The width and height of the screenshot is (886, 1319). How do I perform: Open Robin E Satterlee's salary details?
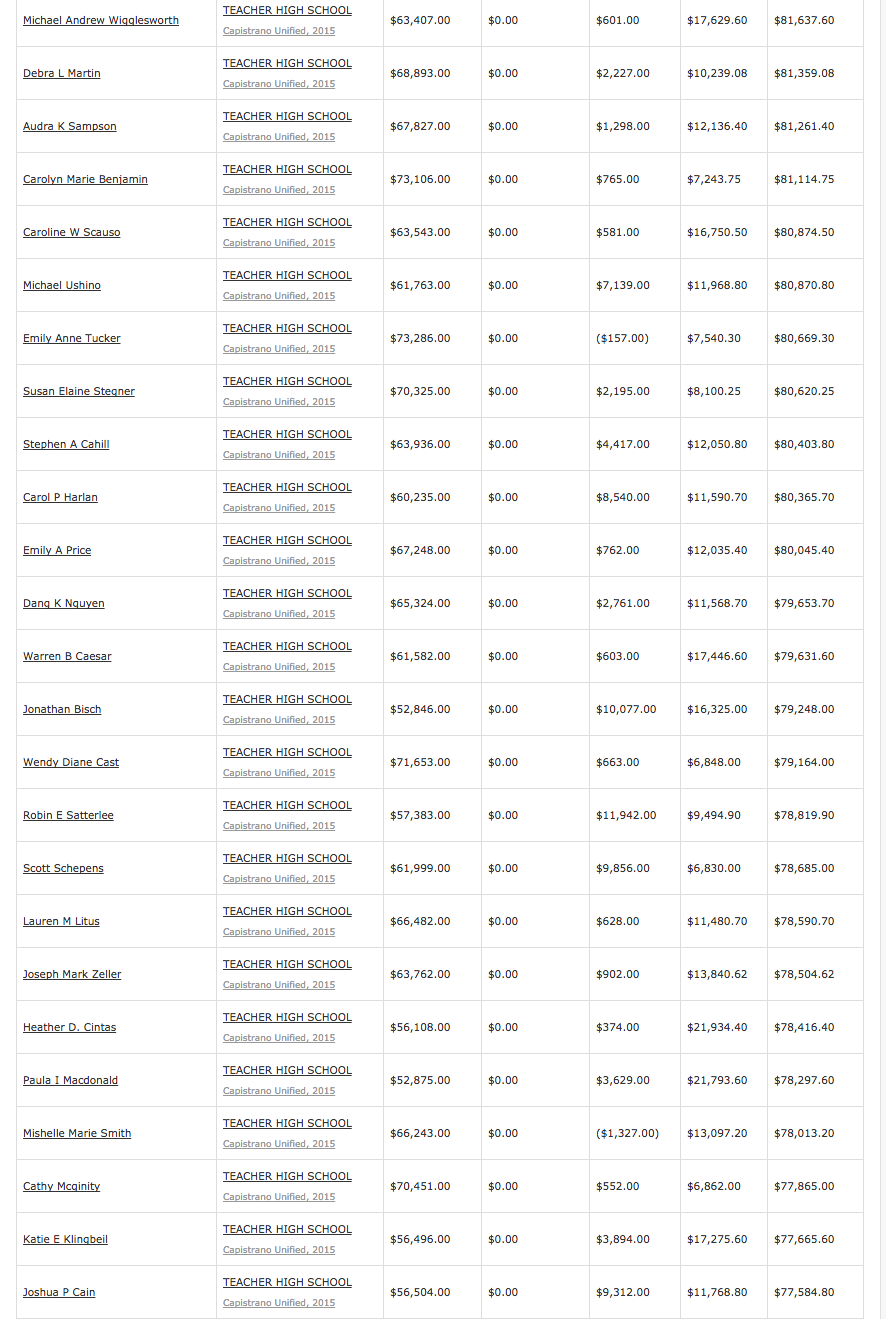tap(68, 815)
